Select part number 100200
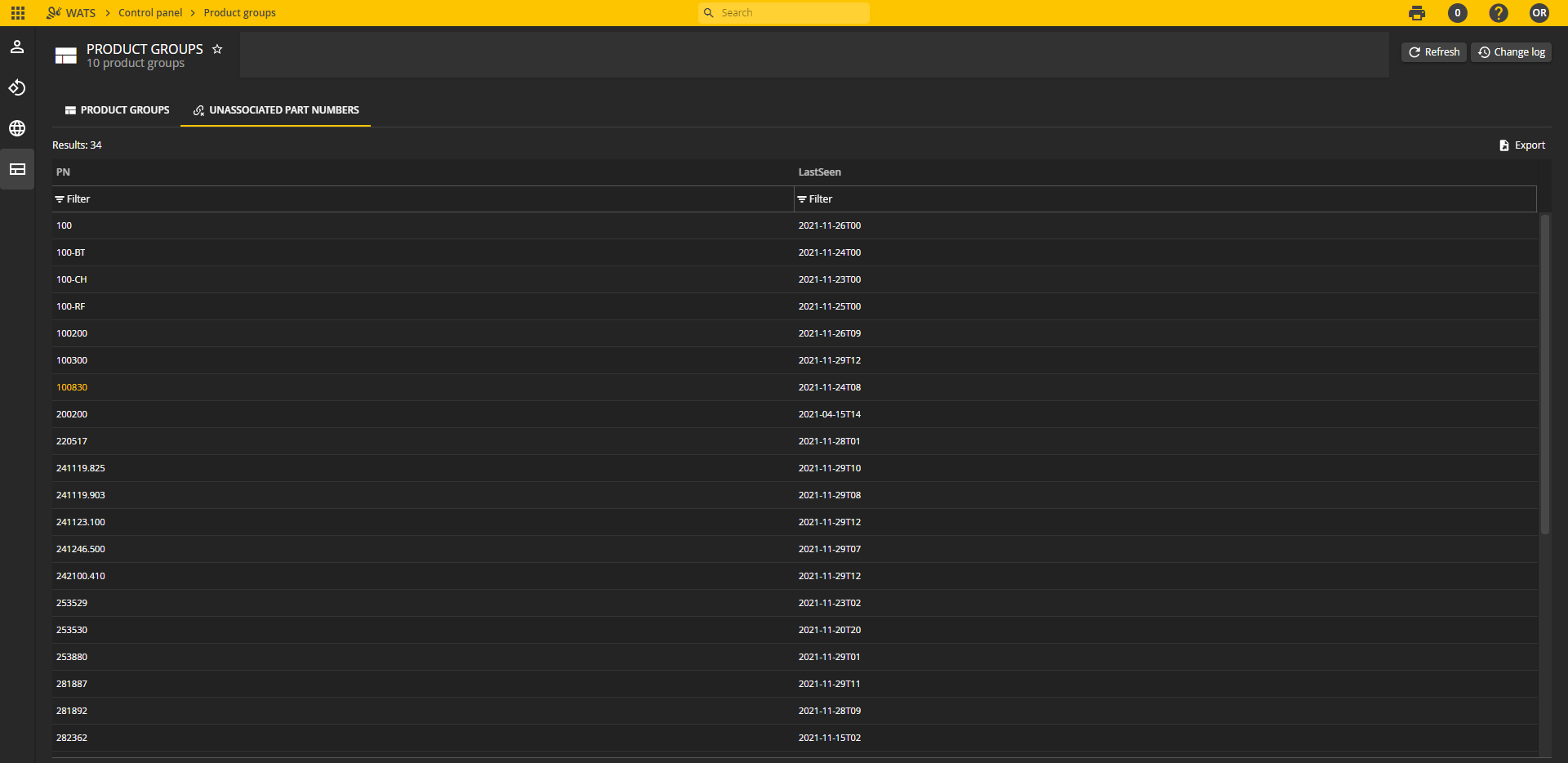The image size is (1568, 763). pyautogui.click(x=72, y=334)
